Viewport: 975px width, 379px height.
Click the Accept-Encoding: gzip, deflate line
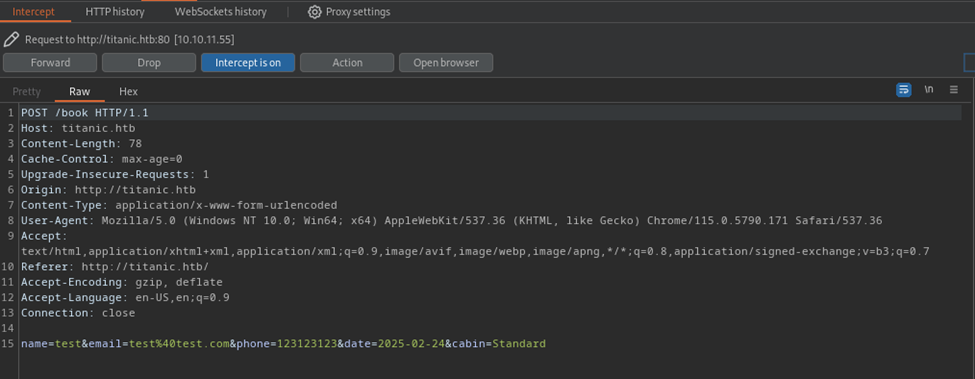(x=122, y=282)
